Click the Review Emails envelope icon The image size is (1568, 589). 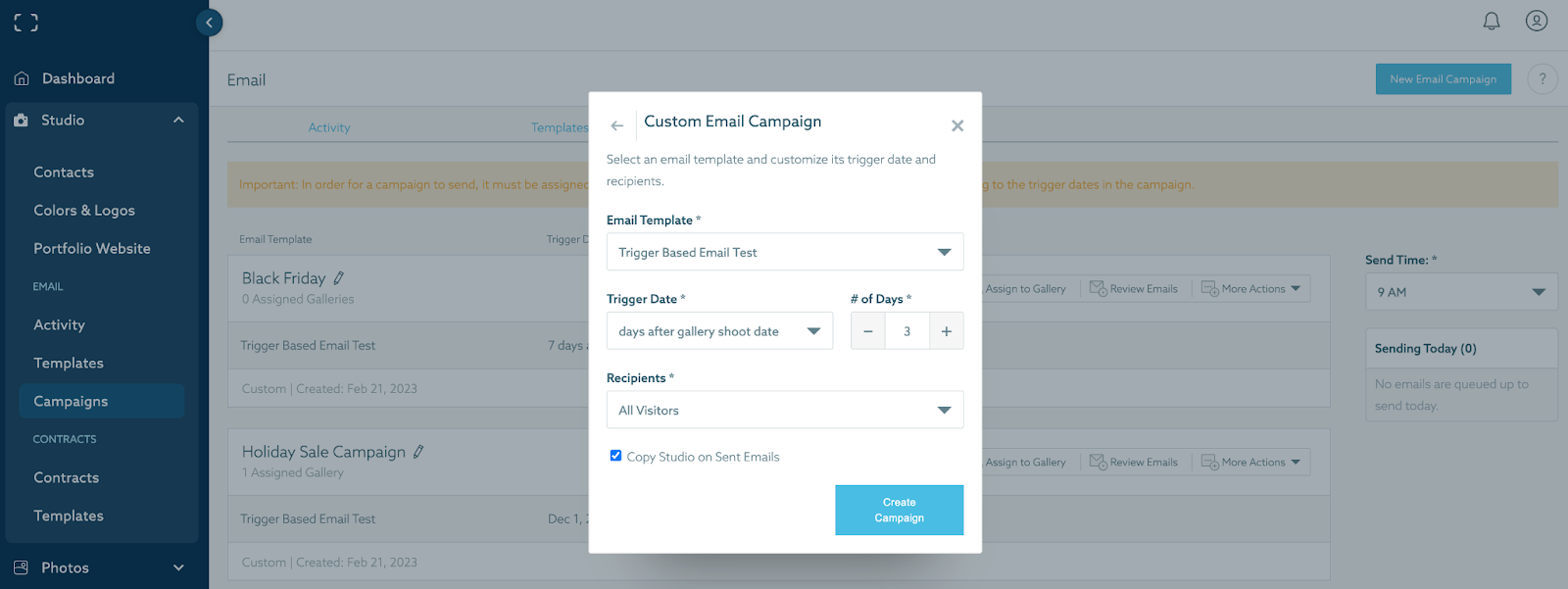click(1099, 288)
